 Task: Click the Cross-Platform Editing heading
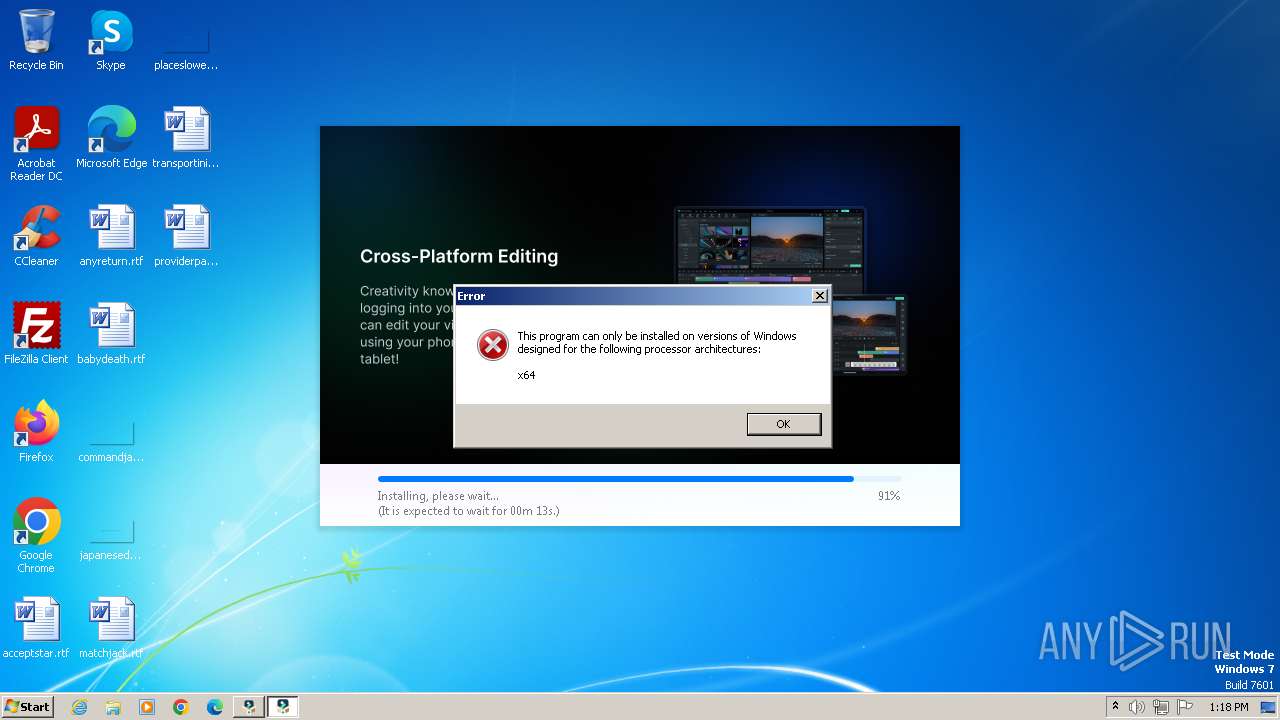click(x=459, y=256)
